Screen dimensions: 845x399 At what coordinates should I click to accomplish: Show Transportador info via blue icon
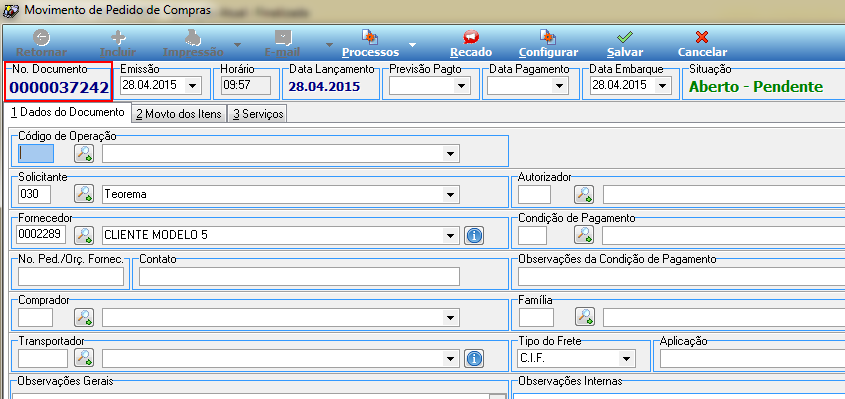click(474, 359)
